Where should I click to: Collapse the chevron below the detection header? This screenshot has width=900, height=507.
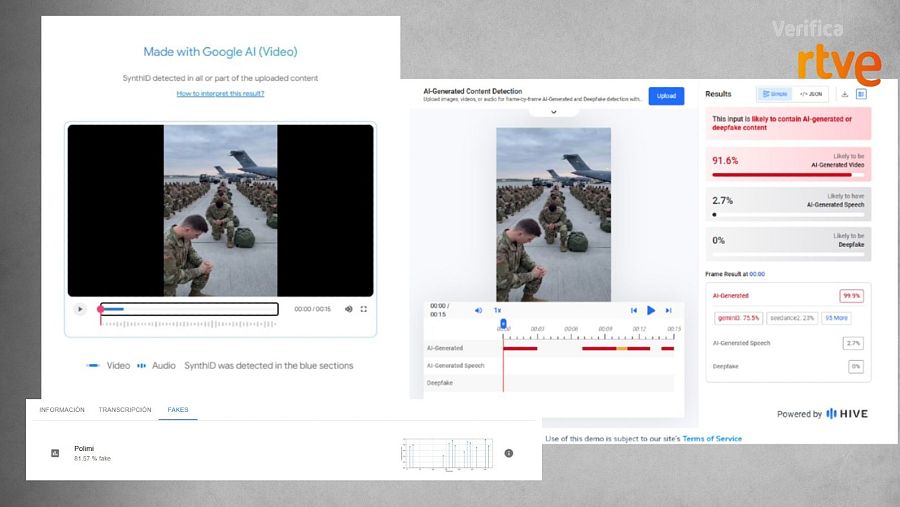(553, 113)
